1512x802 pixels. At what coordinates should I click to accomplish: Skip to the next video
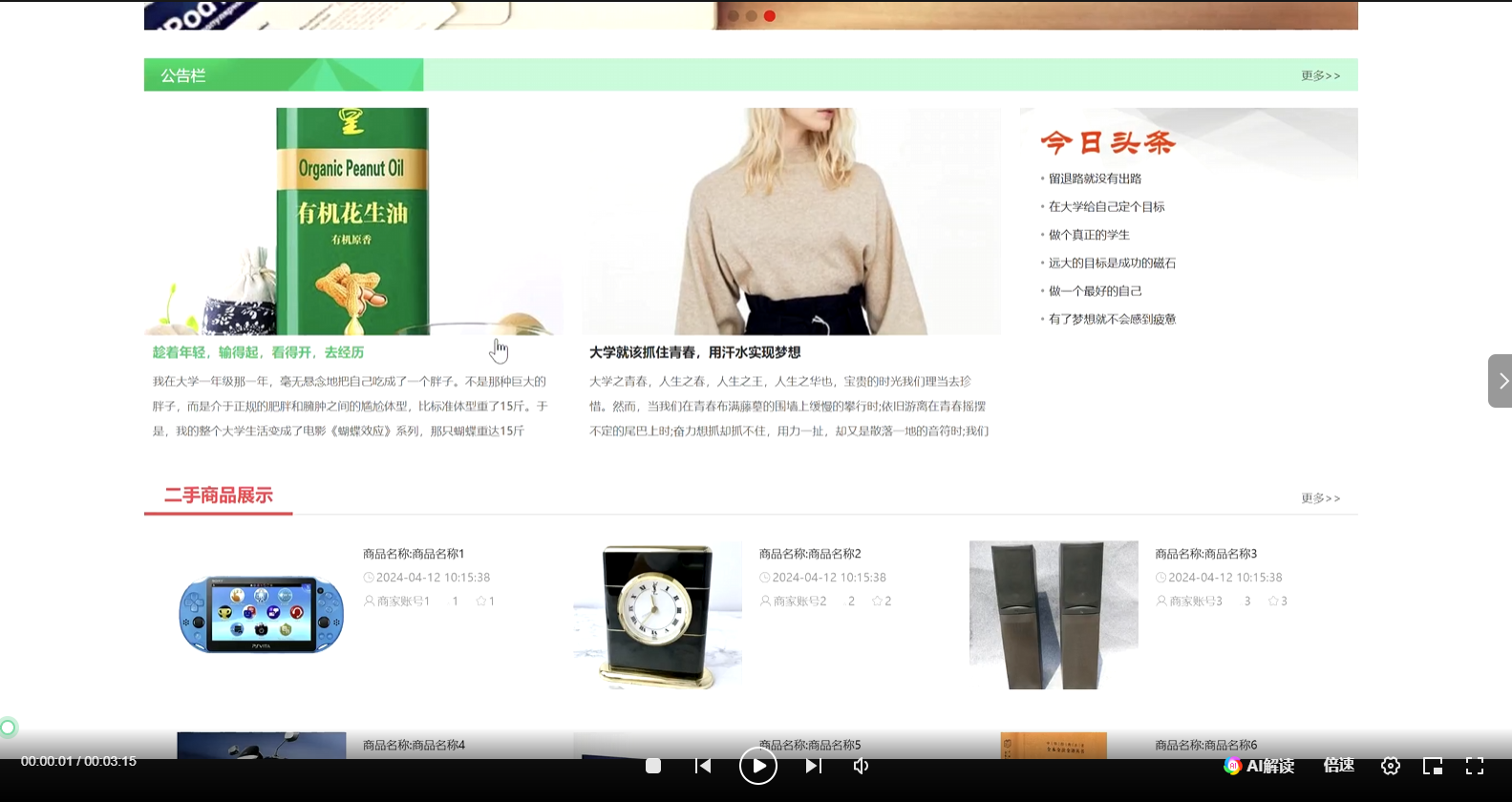click(x=813, y=766)
